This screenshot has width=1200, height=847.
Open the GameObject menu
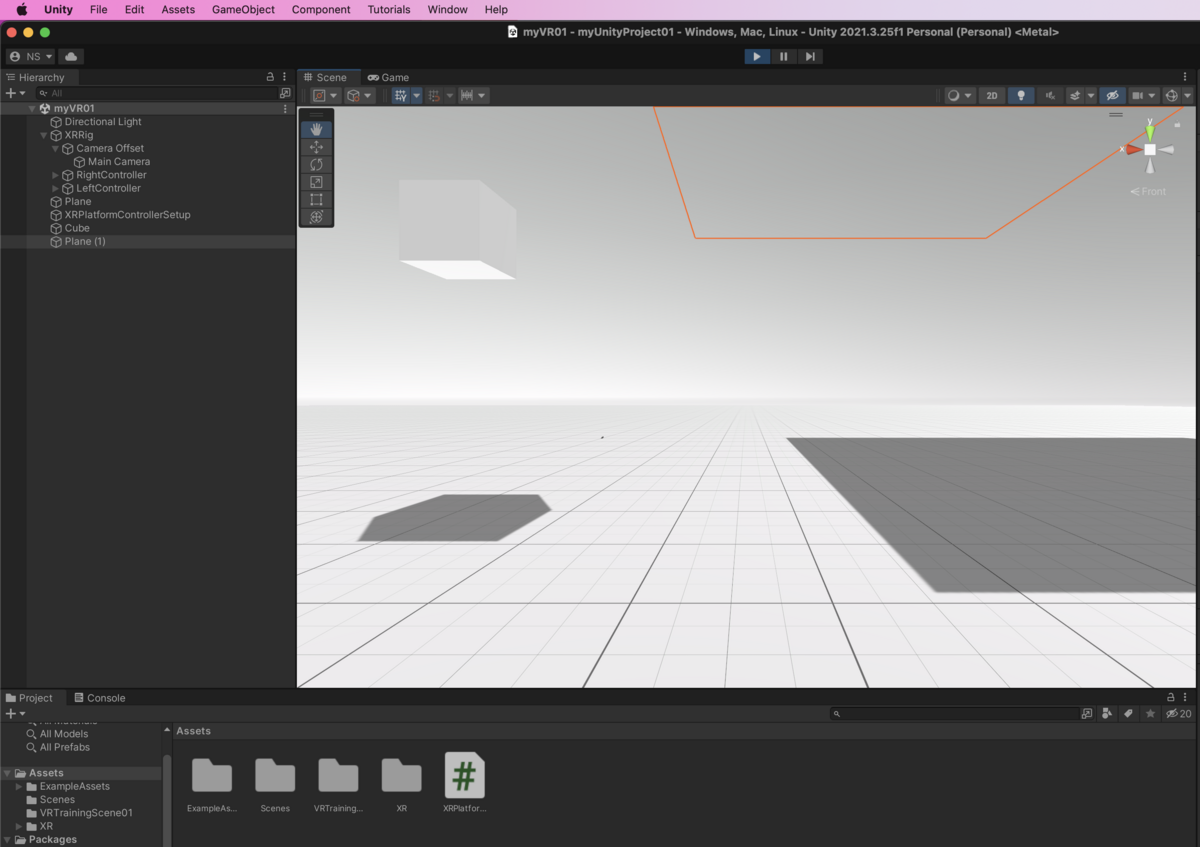tap(243, 9)
